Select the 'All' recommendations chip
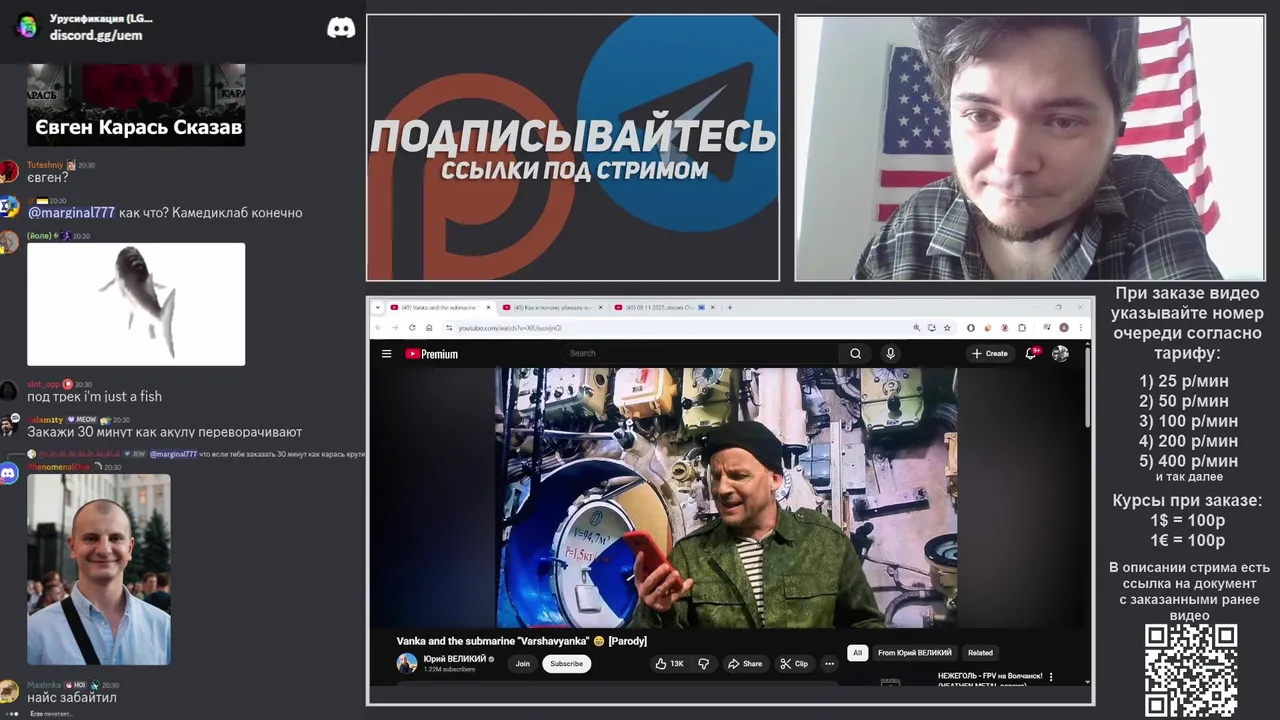1280x720 pixels. pyautogui.click(x=857, y=653)
